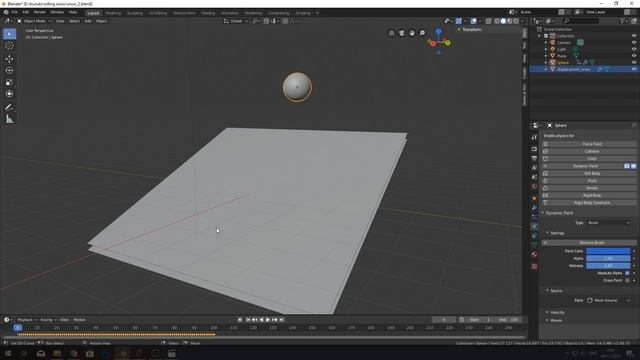Click the Force Field physics button
Screen dimensions: 640x360
[589, 144]
